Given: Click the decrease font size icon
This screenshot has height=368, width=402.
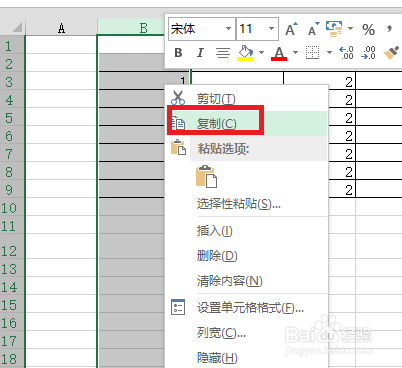Looking at the screenshot, I should (x=314, y=29).
